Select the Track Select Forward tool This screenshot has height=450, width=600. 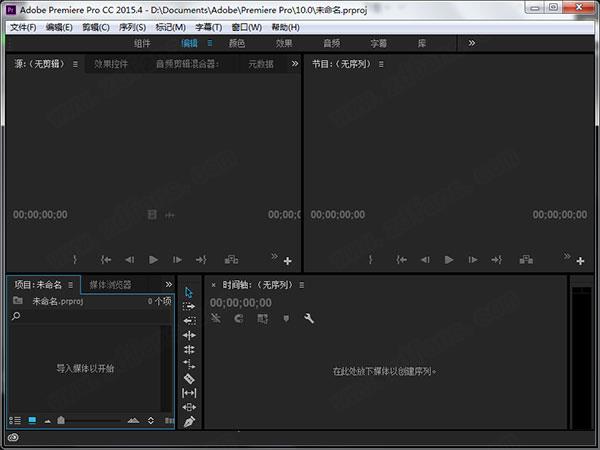[189, 307]
